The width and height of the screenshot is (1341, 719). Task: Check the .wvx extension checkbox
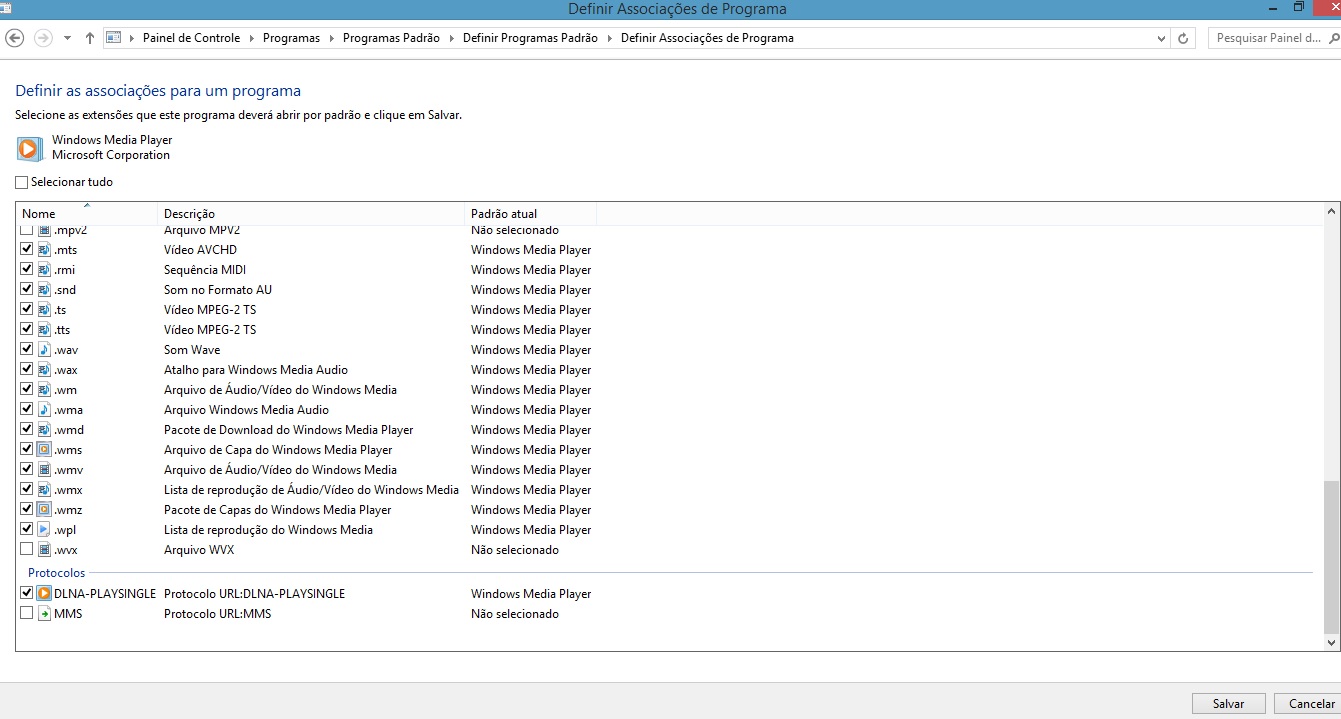(x=27, y=549)
